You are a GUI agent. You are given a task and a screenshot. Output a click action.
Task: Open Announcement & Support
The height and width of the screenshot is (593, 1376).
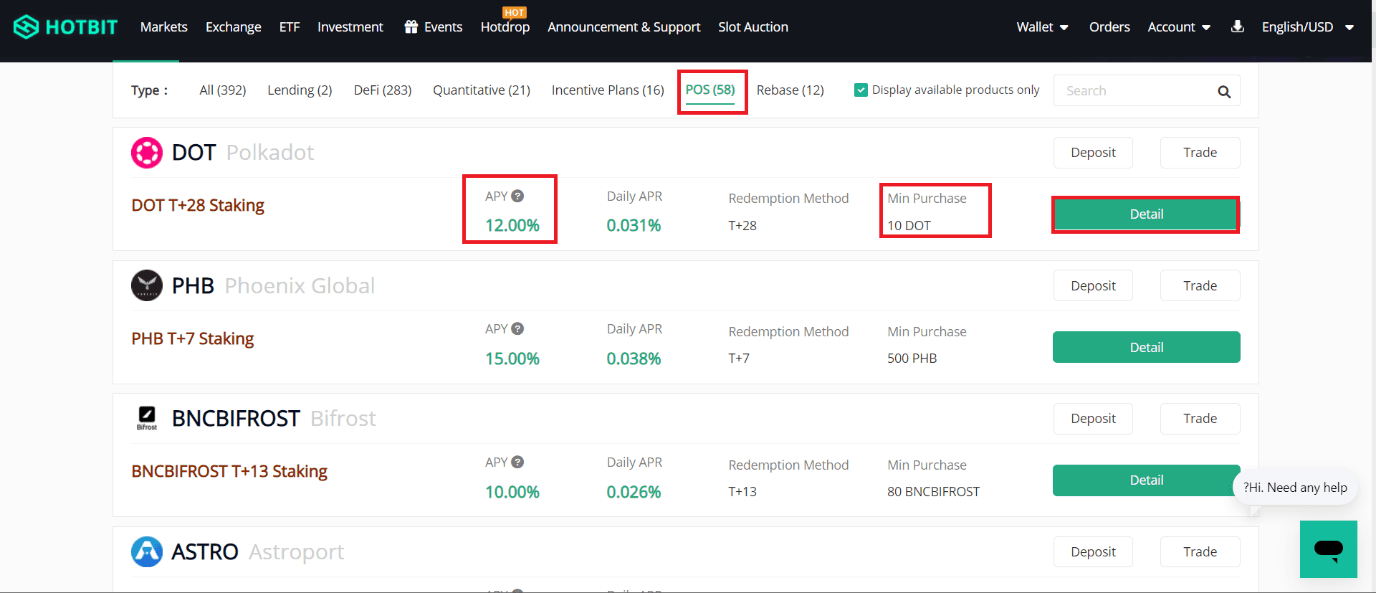click(x=624, y=27)
